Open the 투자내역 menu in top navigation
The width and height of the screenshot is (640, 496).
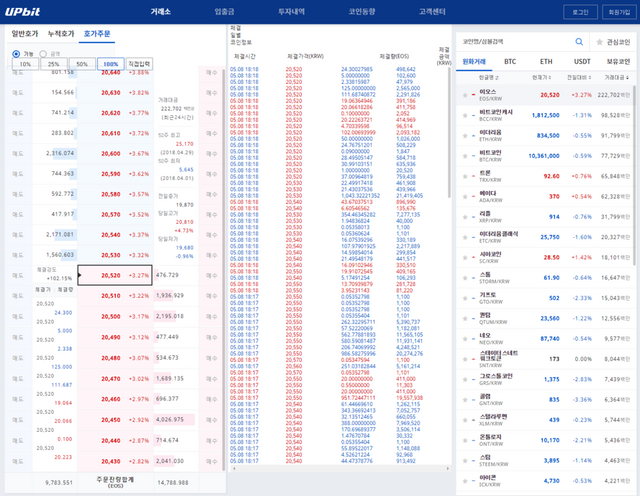point(291,12)
